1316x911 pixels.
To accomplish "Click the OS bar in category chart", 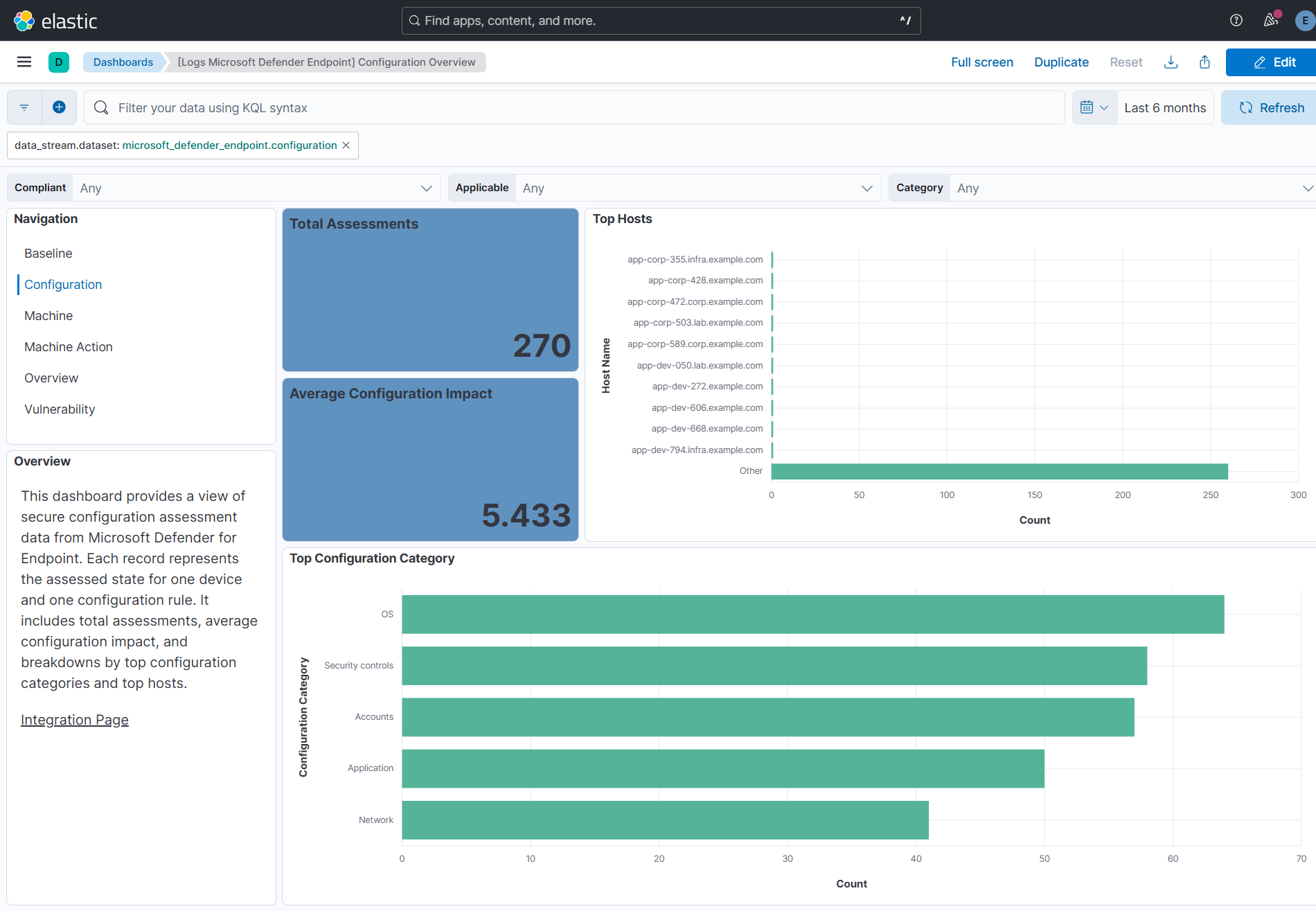I will click(x=813, y=614).
